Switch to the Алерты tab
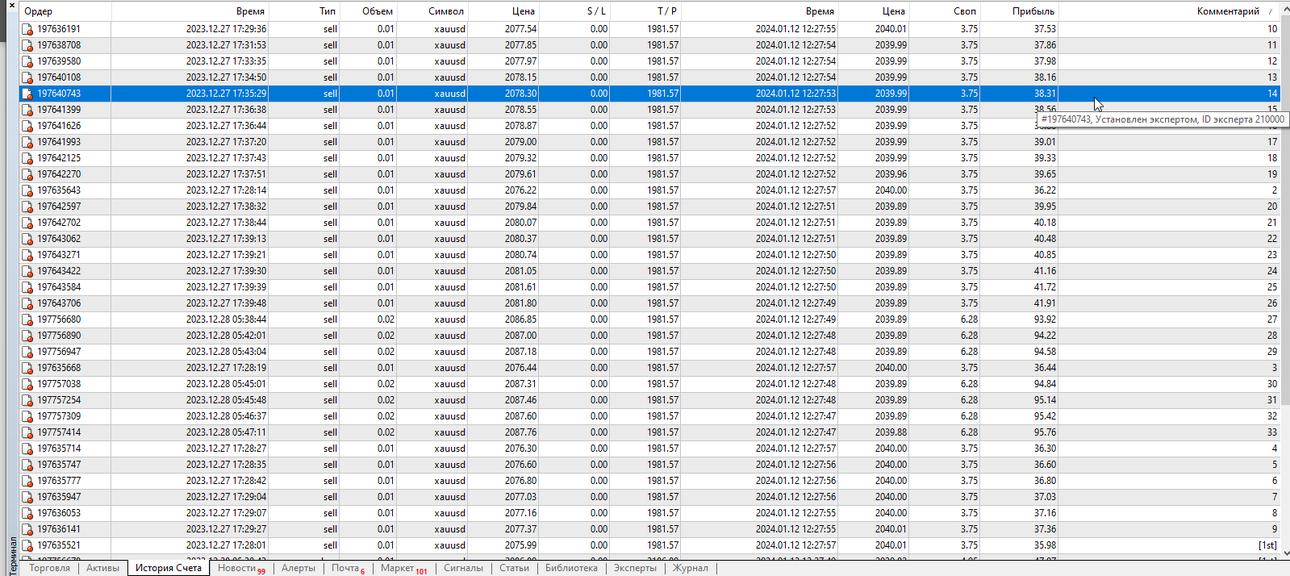This screenshot has width=1290, height=576. click(298, 568)
